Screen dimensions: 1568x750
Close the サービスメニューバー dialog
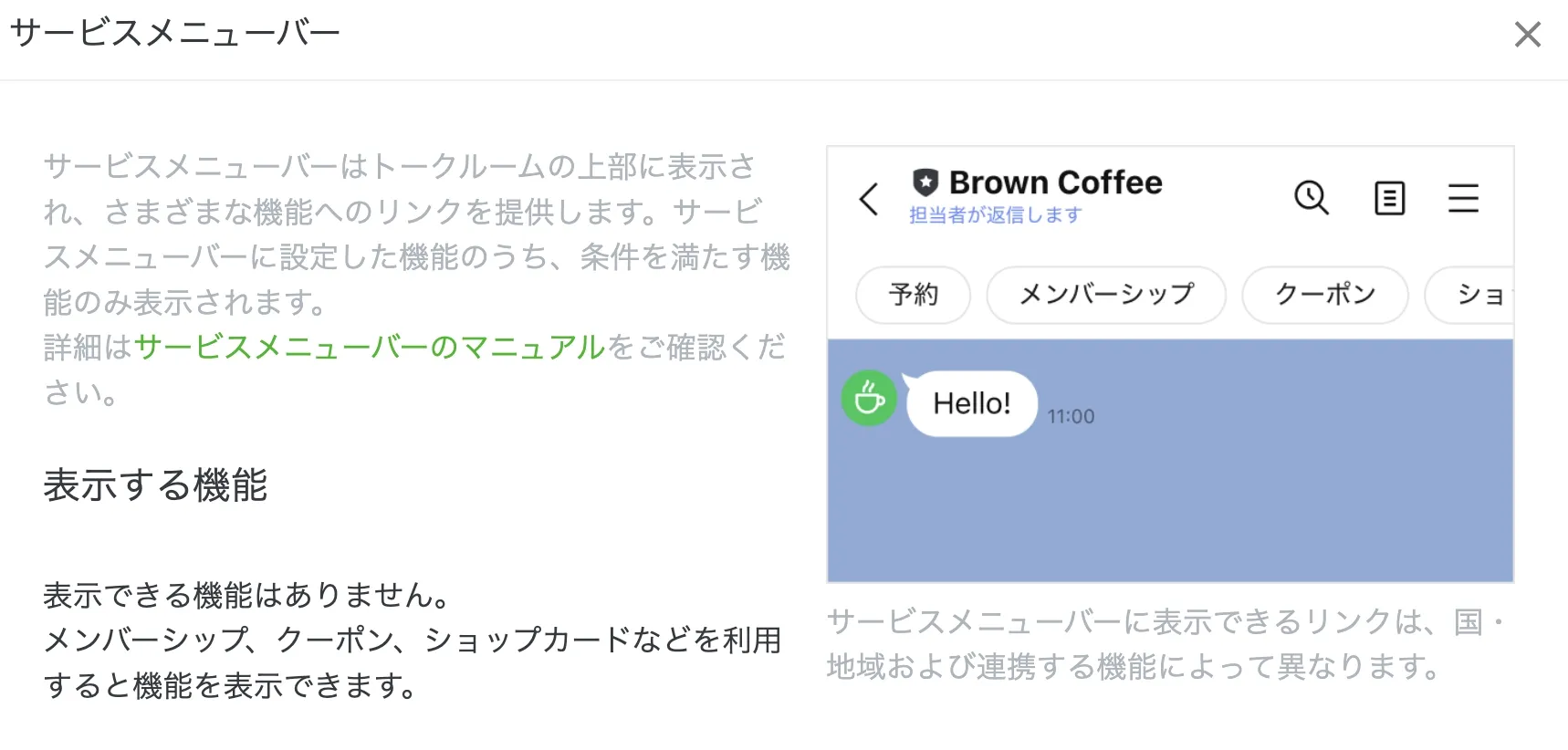(x=1527, y=35)
